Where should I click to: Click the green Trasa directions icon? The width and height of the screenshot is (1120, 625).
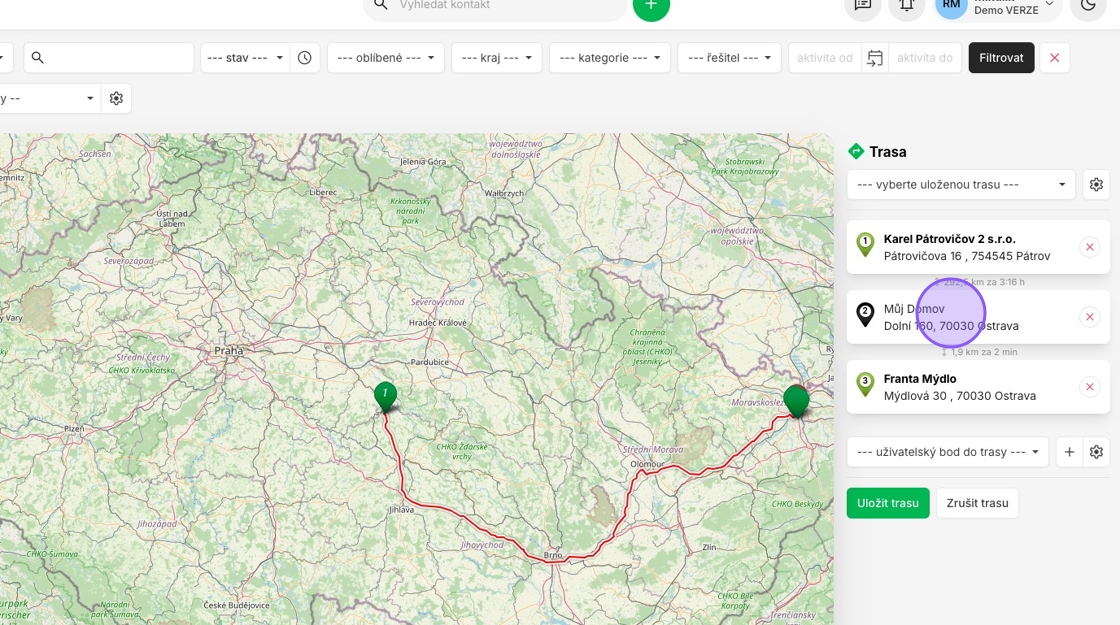(856, 151)
